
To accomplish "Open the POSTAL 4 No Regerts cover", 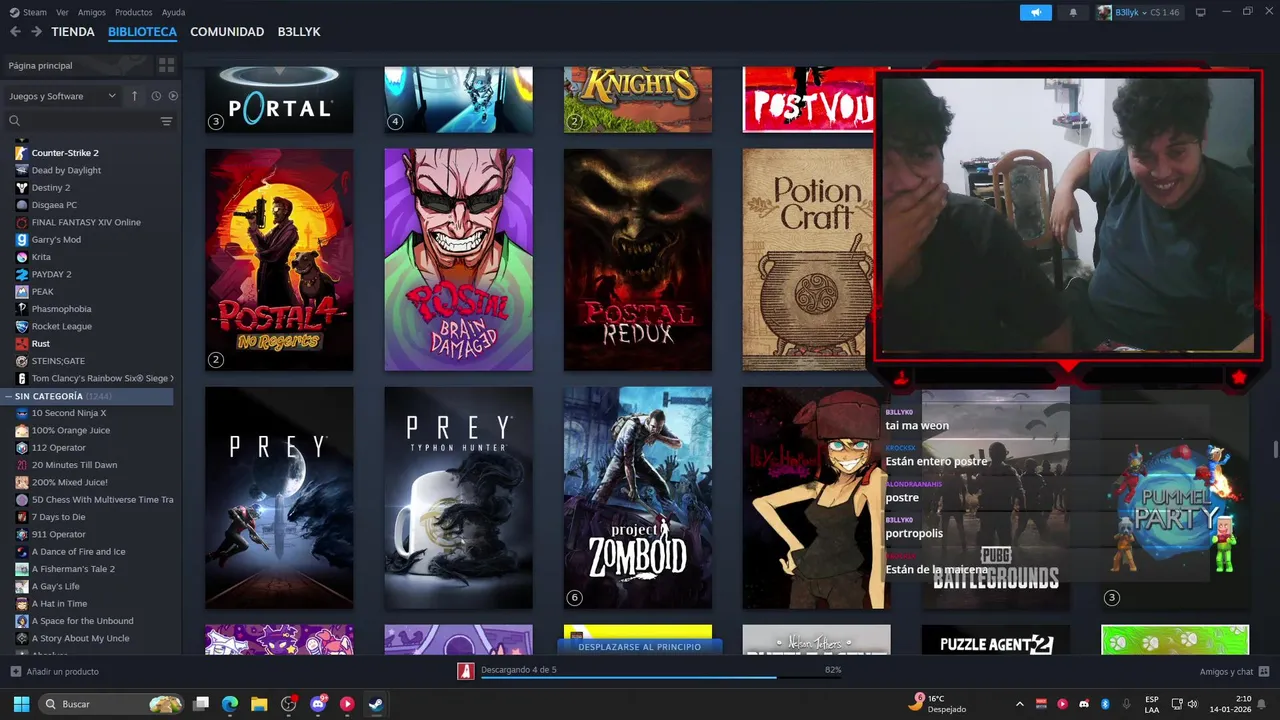I will pyautogui.click(x=279, y=260).
